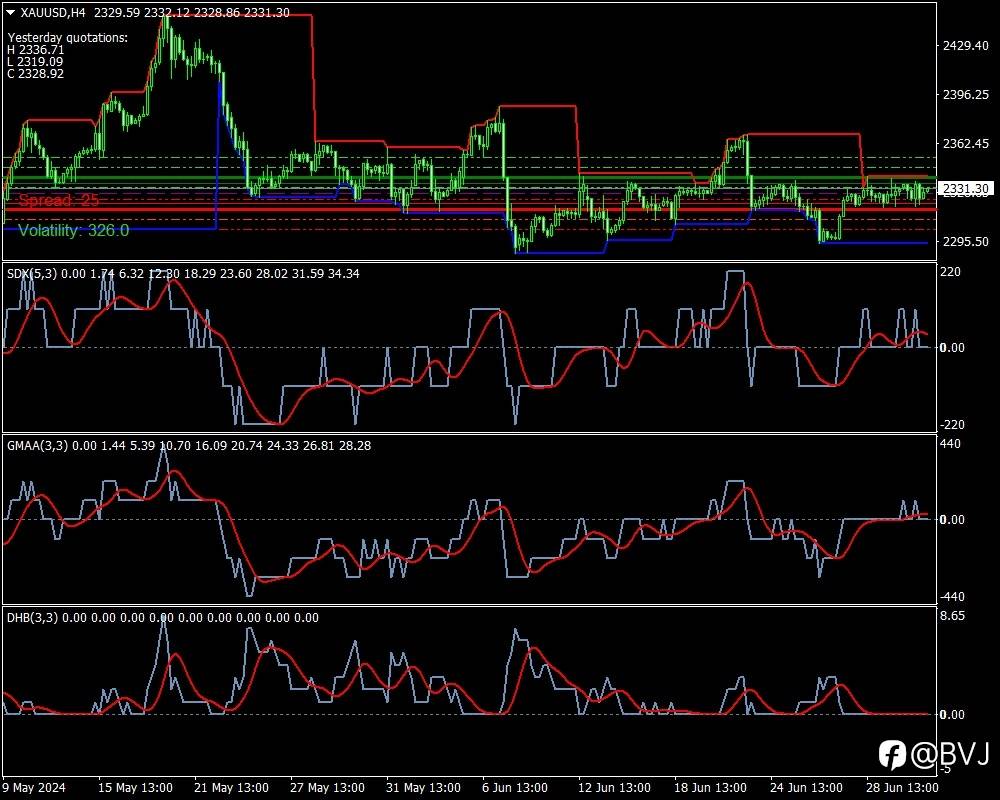
Task: Click the 220 level on SDX scale
Action: pos(950,272)
